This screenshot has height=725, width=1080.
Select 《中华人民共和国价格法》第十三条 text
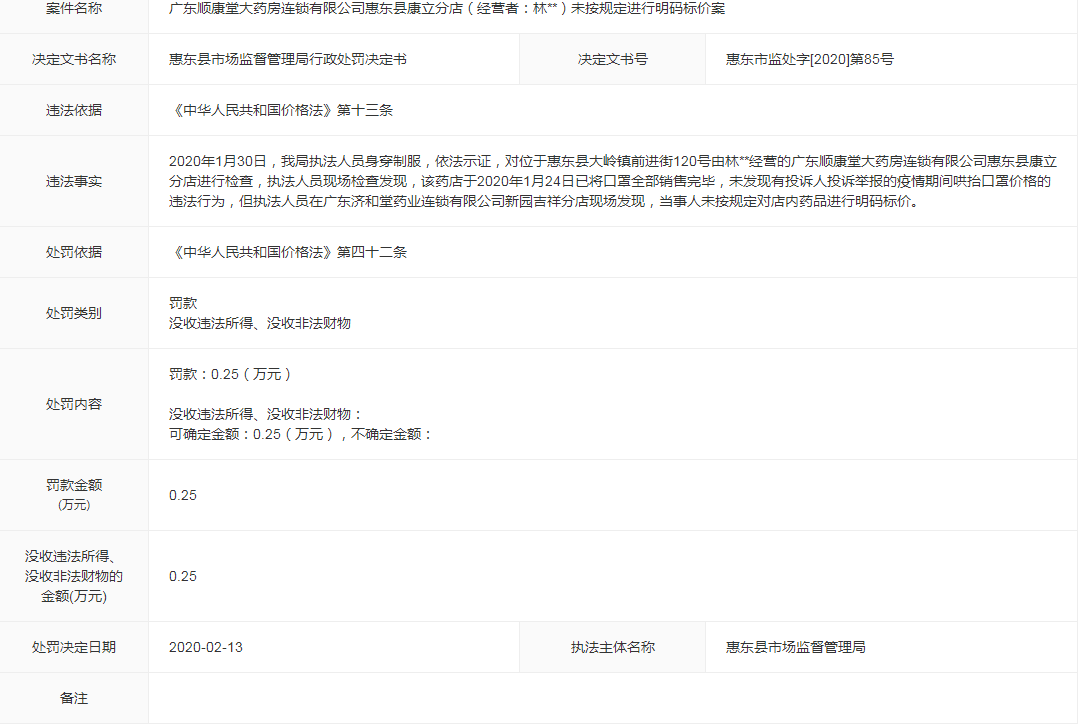pos(281,110)
